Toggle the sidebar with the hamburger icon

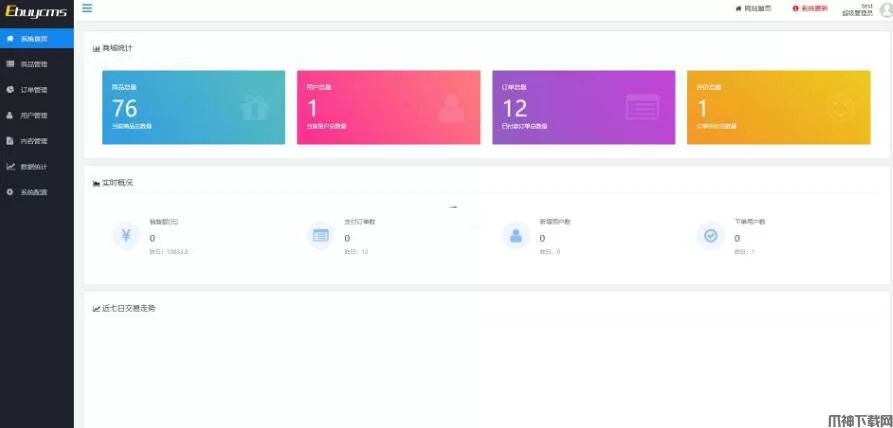tap(88, 8)
